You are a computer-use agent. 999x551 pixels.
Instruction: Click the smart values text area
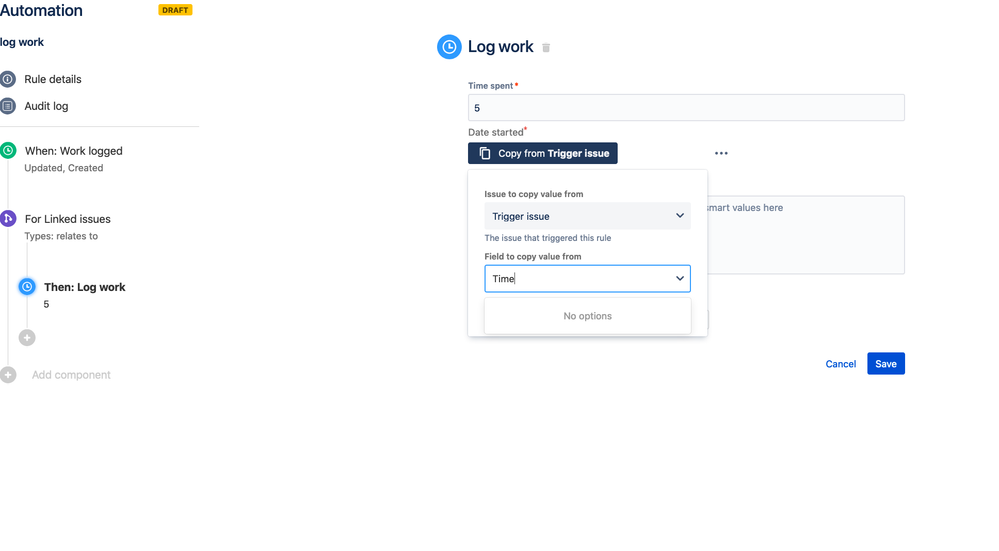(806, 235)
